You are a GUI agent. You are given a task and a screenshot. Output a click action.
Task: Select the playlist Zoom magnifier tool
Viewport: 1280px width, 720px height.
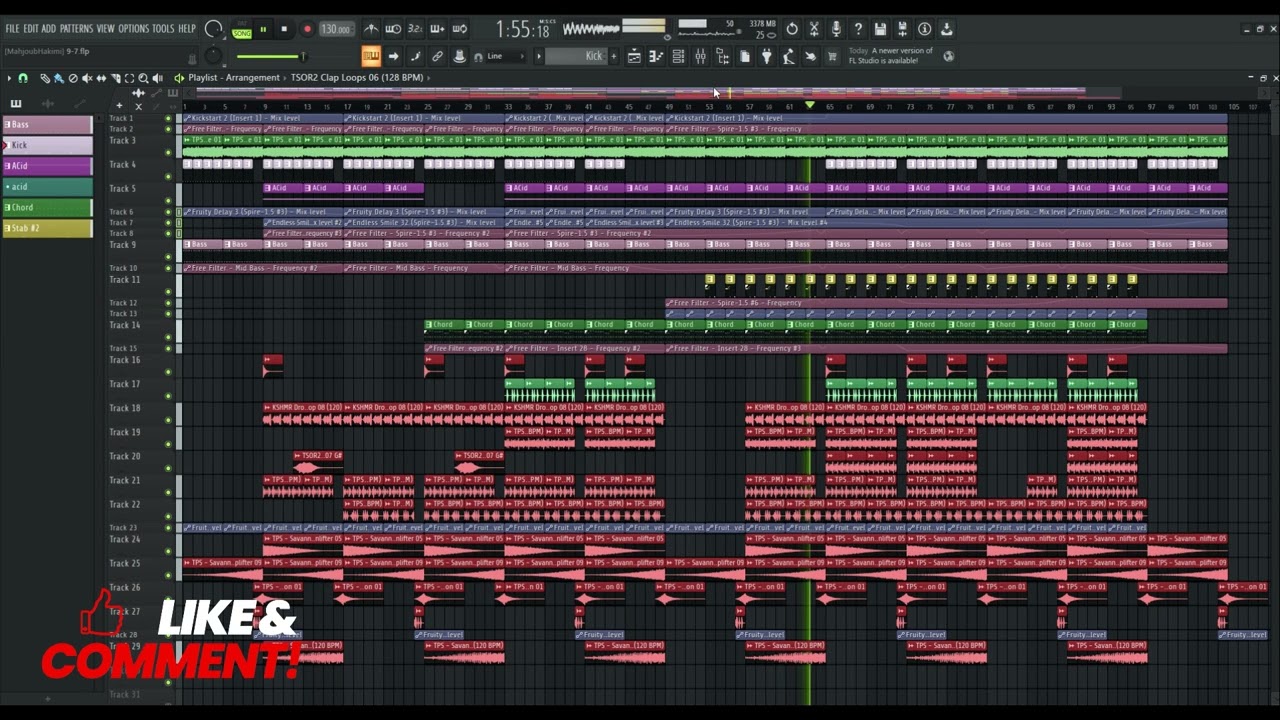click(143, 78)
